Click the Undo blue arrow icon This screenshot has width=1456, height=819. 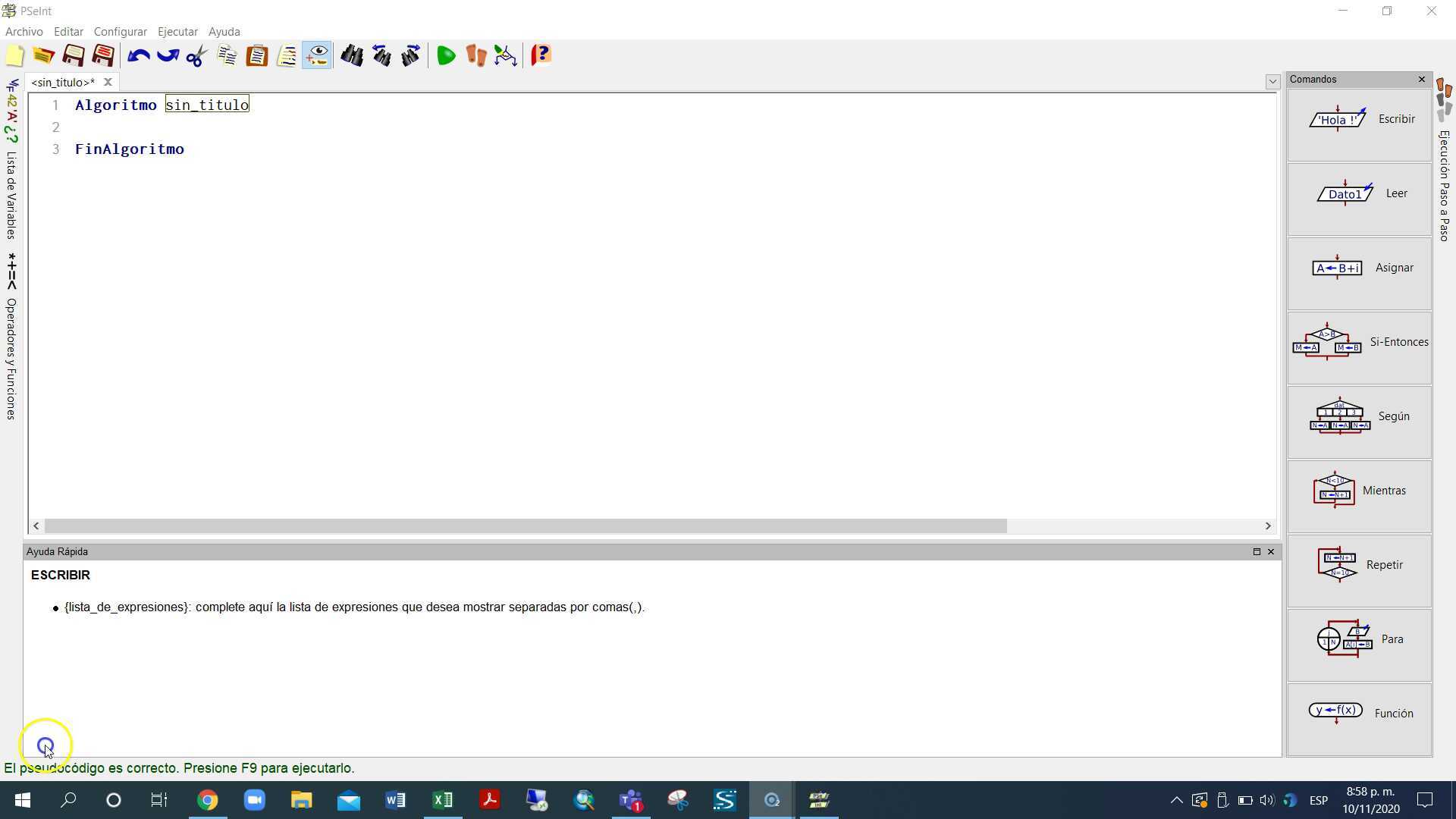coord(138,55)
